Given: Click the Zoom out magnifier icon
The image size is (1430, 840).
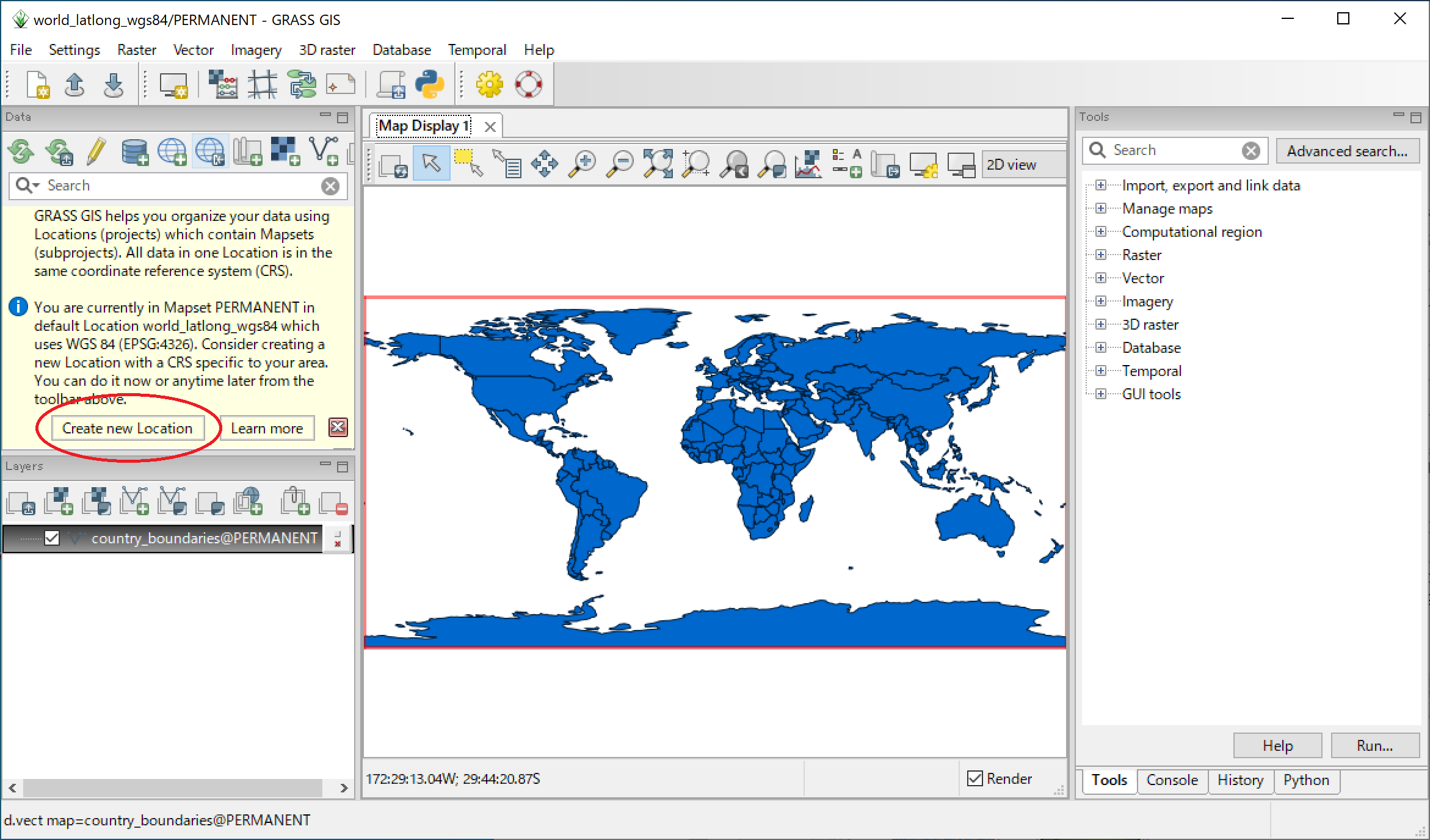Looking at the screenshot, I should 620,164.
